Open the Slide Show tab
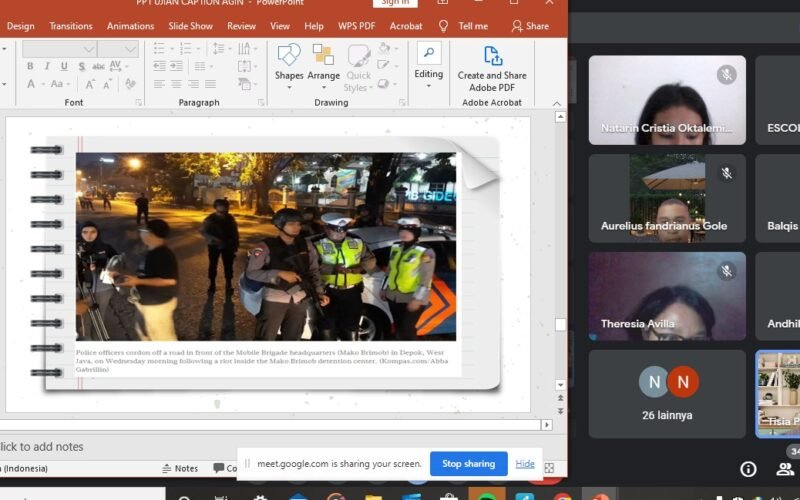 (190, 26)
